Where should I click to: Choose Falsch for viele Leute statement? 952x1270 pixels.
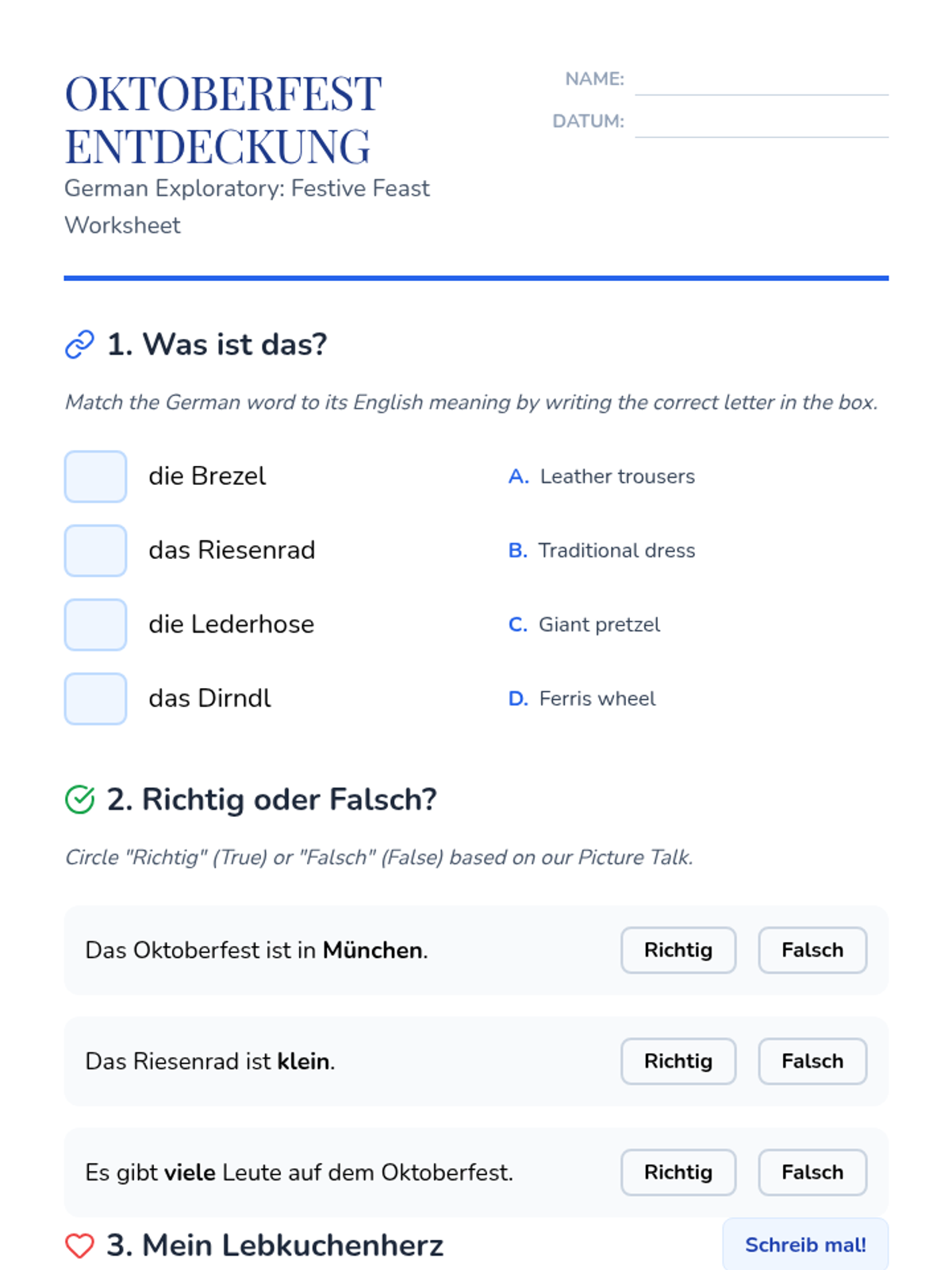pos(812,1172)
